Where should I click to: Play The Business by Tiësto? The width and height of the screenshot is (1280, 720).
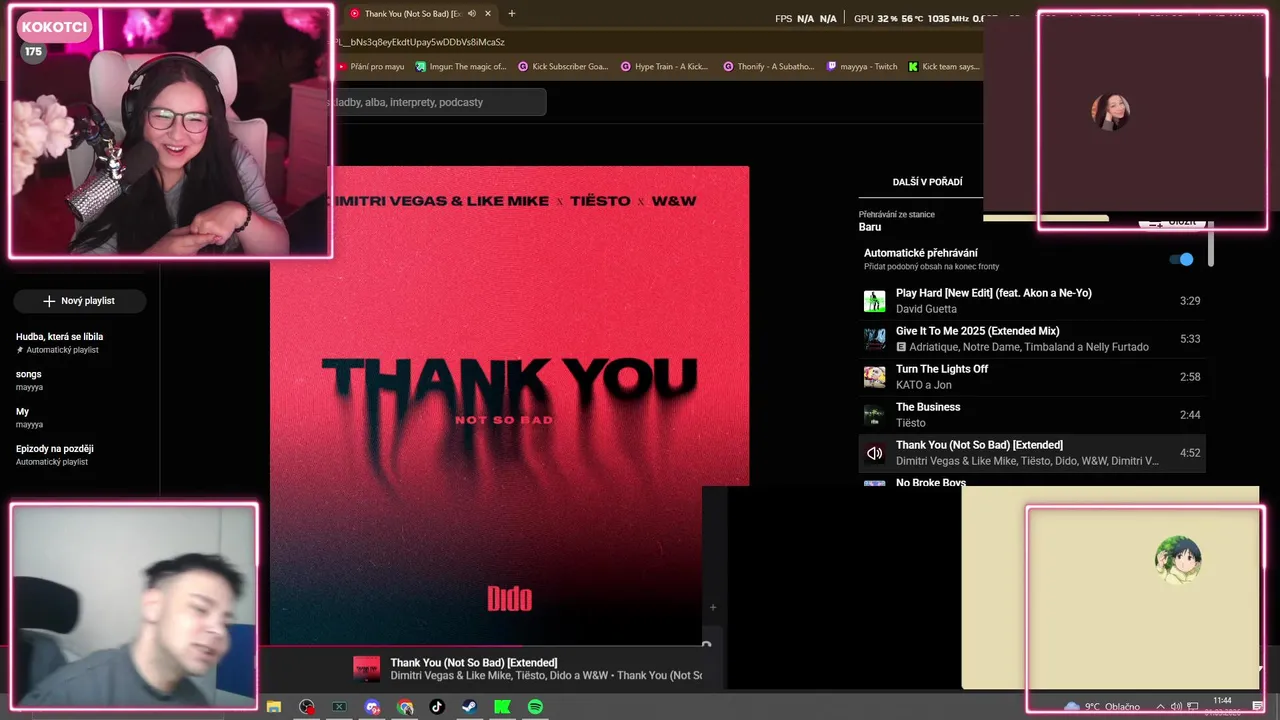click(1032, 415)
